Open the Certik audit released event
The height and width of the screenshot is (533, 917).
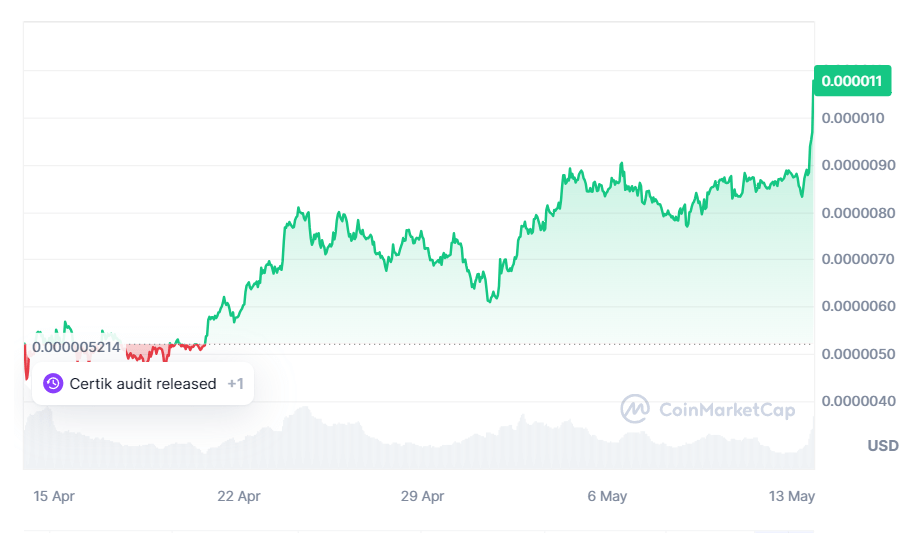(x=143, y=384)
